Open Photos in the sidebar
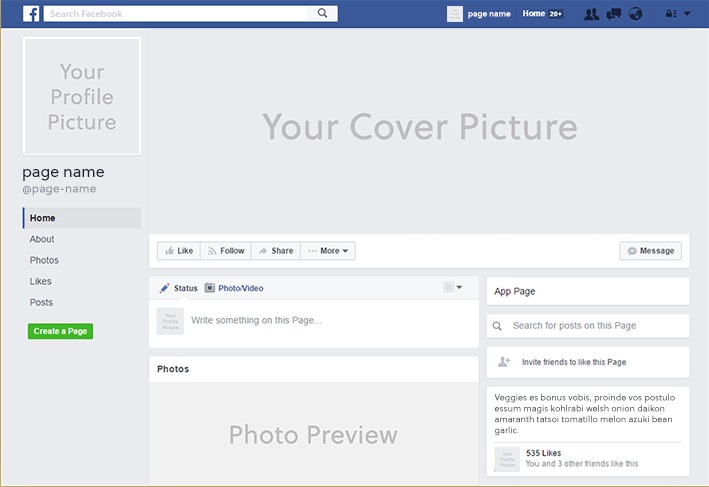 pyautogui.click(x=44, y=260)
